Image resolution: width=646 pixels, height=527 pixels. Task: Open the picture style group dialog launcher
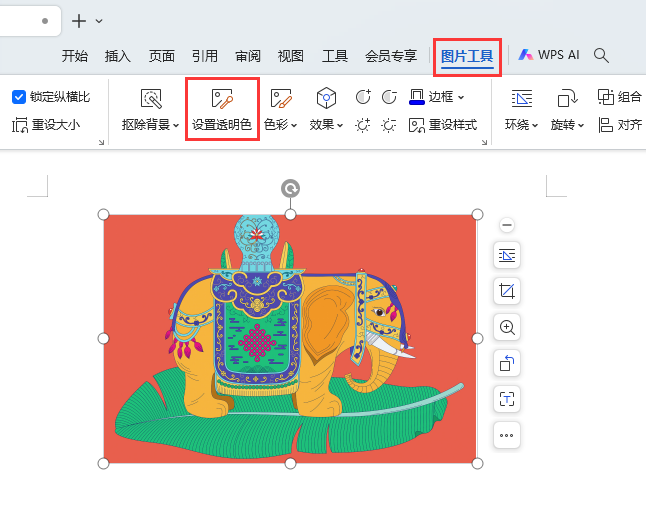click(484, 143)
